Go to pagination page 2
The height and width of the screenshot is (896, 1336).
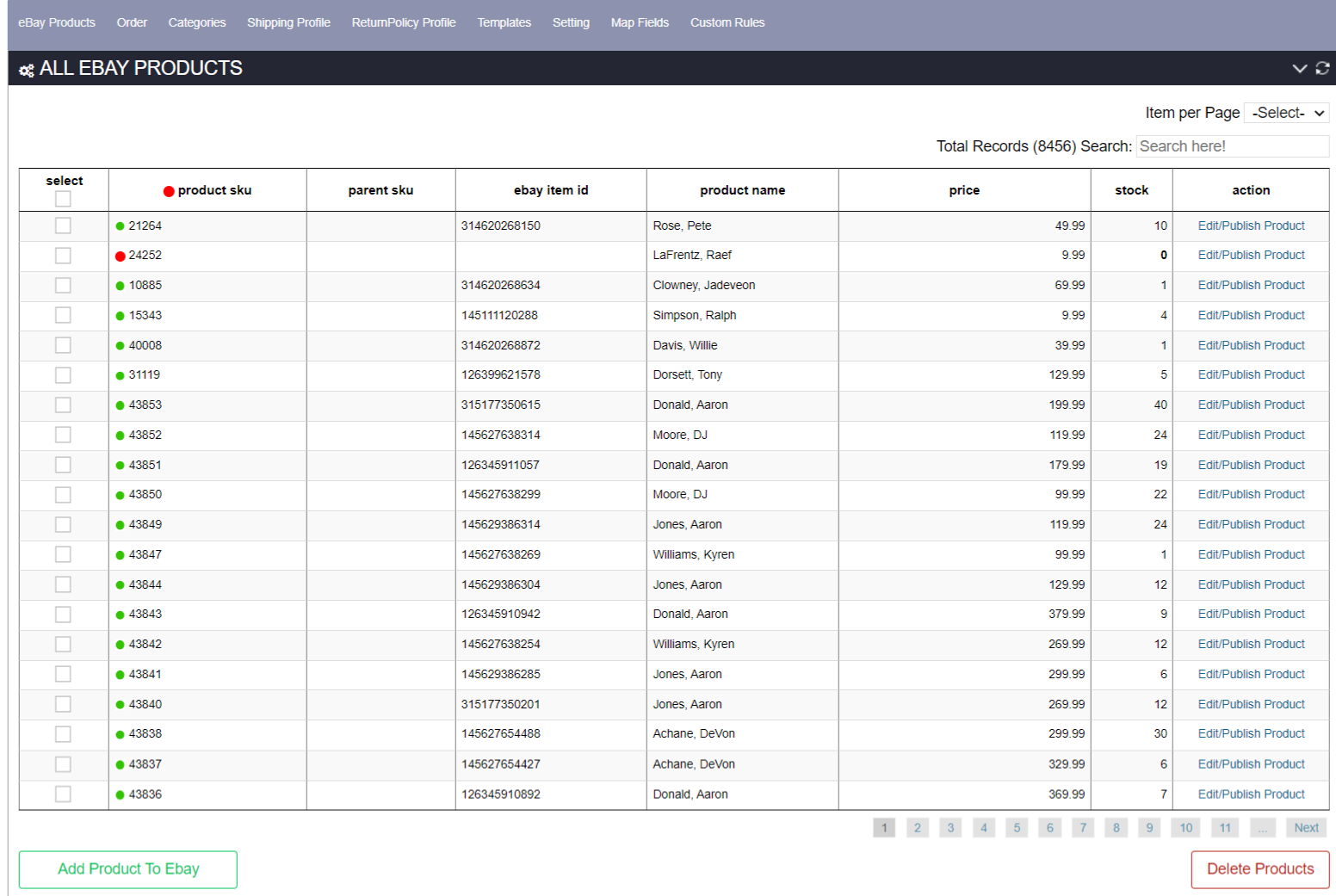pos(918,828)
